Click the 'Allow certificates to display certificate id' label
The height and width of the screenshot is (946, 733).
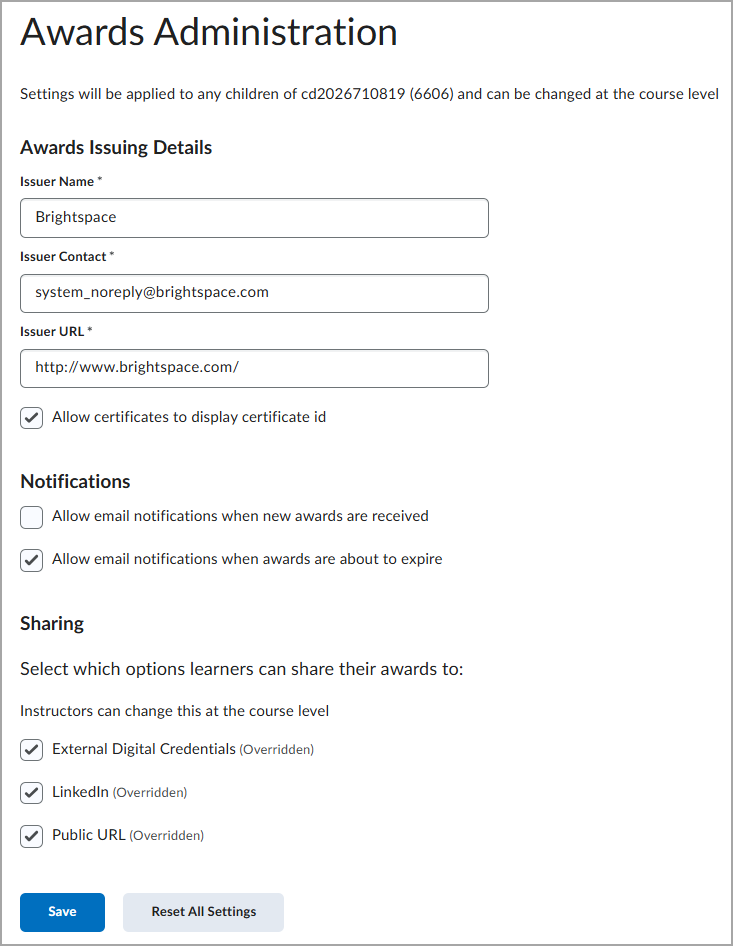pyautogui.click(x=189, y=417)
